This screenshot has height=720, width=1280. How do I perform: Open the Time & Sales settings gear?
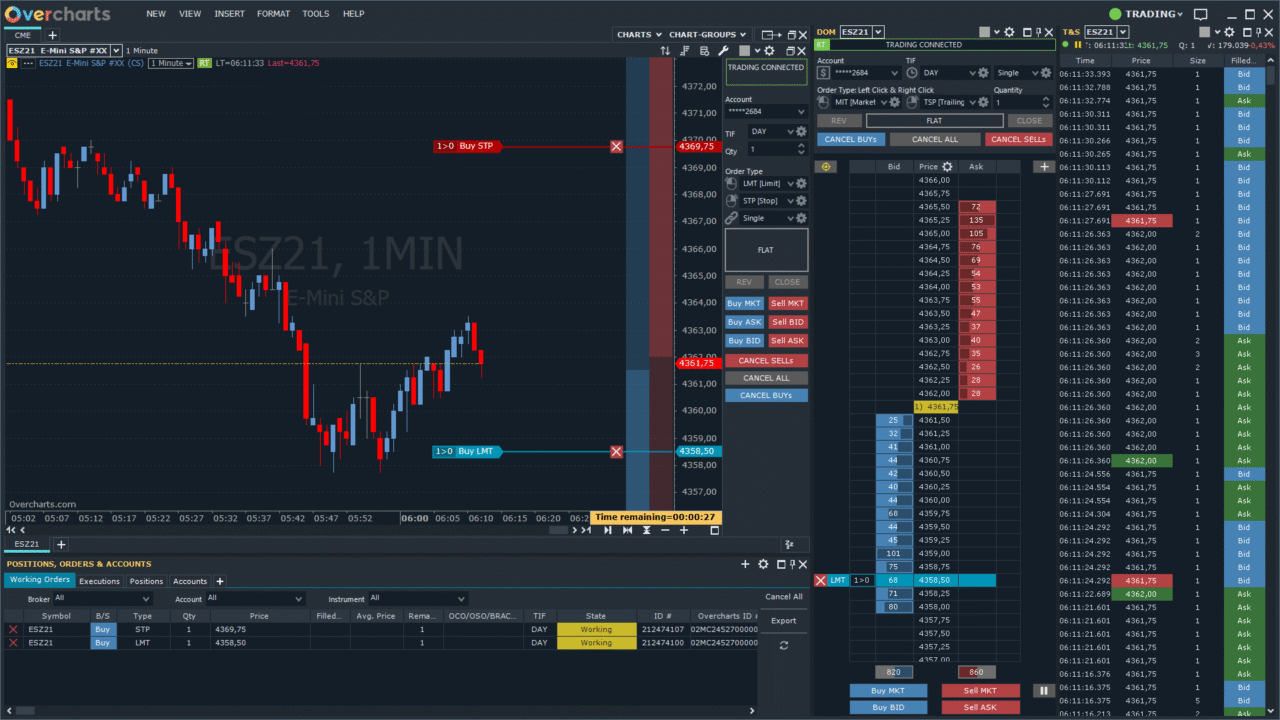(x=1228, y=31)
